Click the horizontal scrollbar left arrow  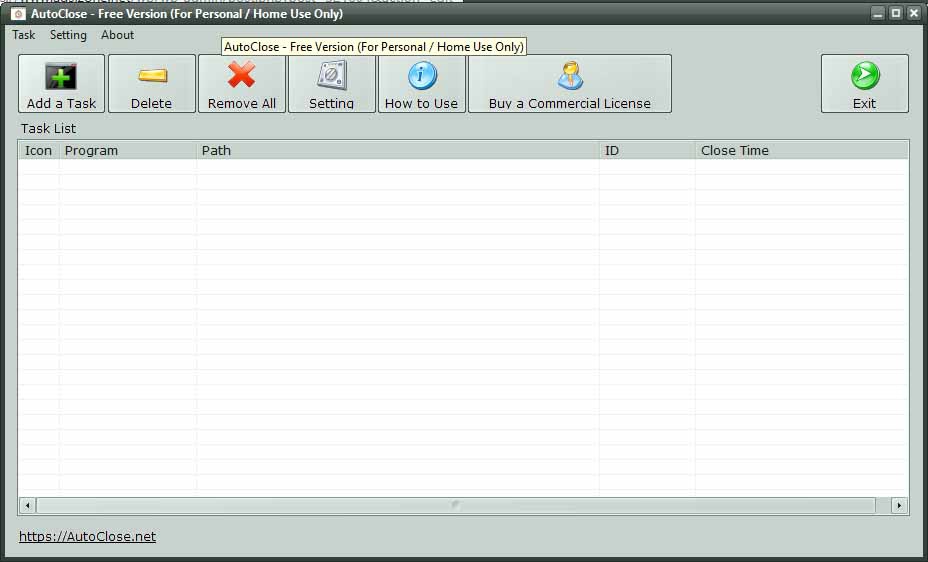[x=27, y=506]
